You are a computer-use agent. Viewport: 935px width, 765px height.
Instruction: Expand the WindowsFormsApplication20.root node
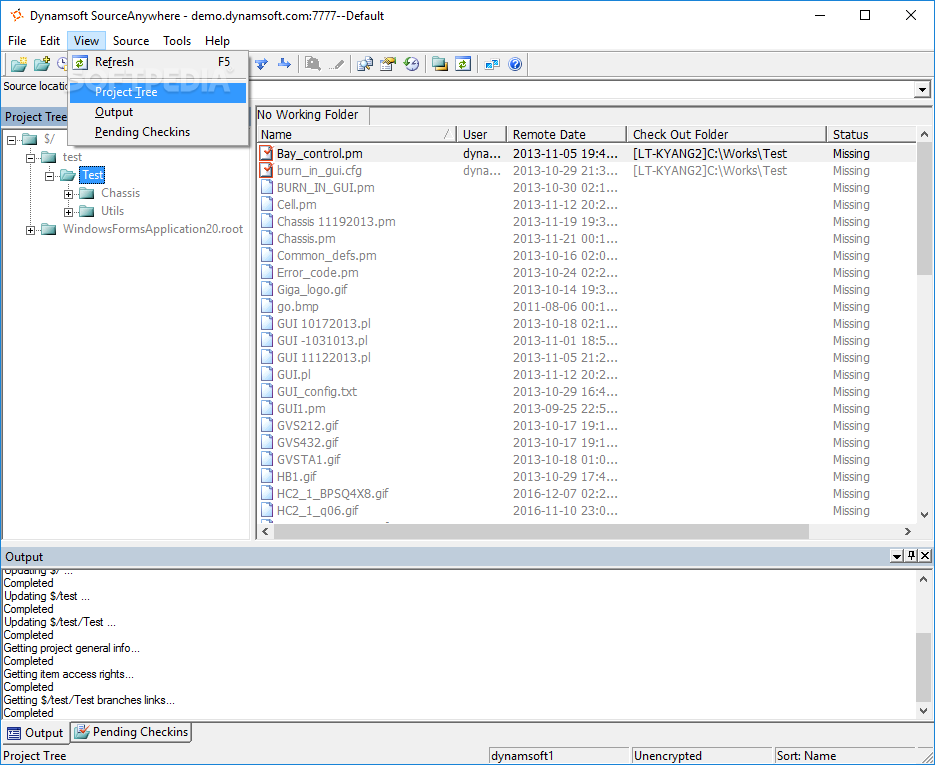pos(30,231)
